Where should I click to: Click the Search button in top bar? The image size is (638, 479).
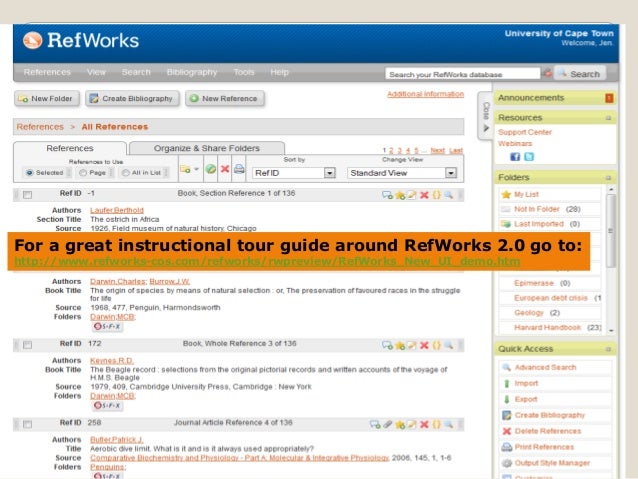click(x=580, y=74)
